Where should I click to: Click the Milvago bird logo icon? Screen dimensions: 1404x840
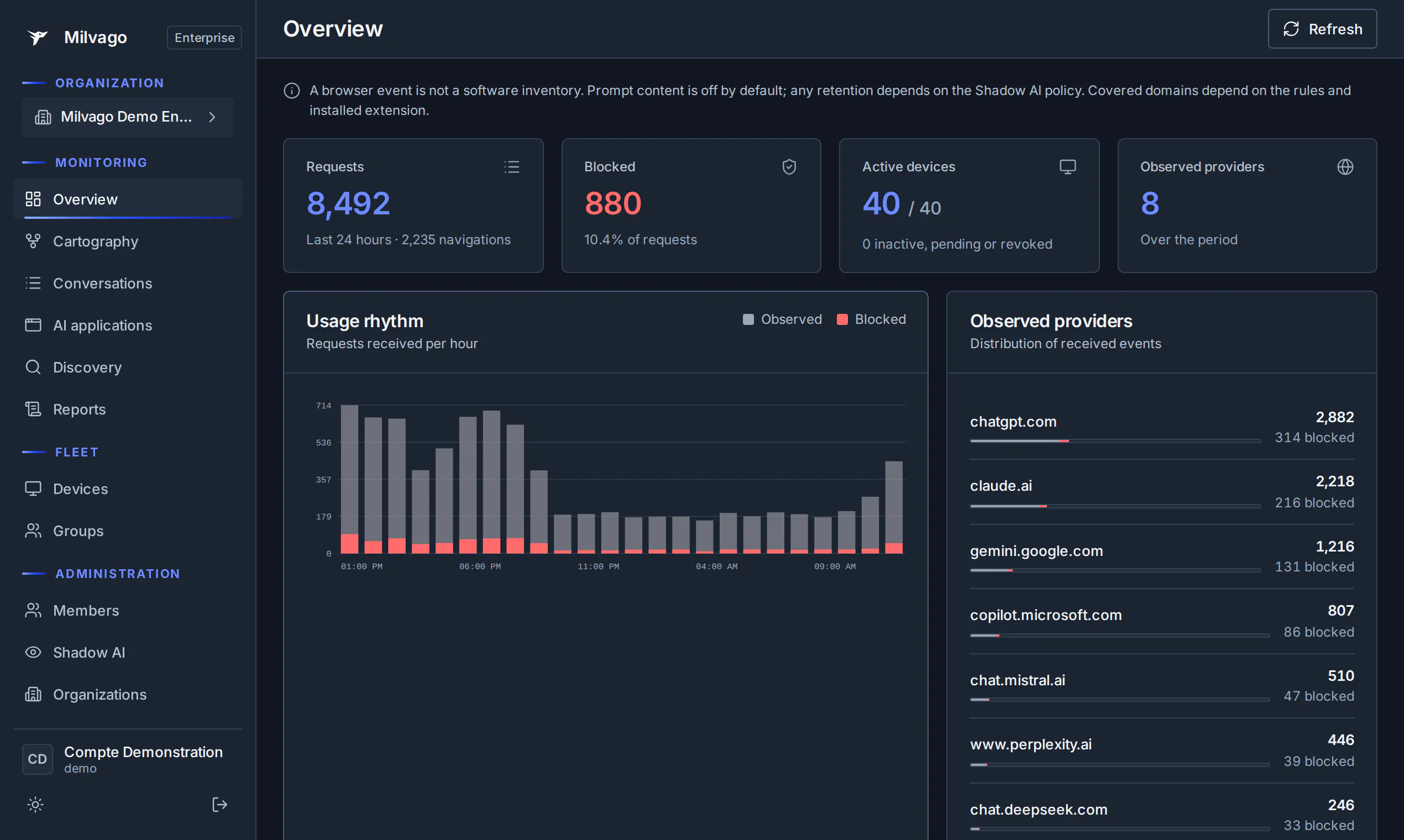pos(38,38)
